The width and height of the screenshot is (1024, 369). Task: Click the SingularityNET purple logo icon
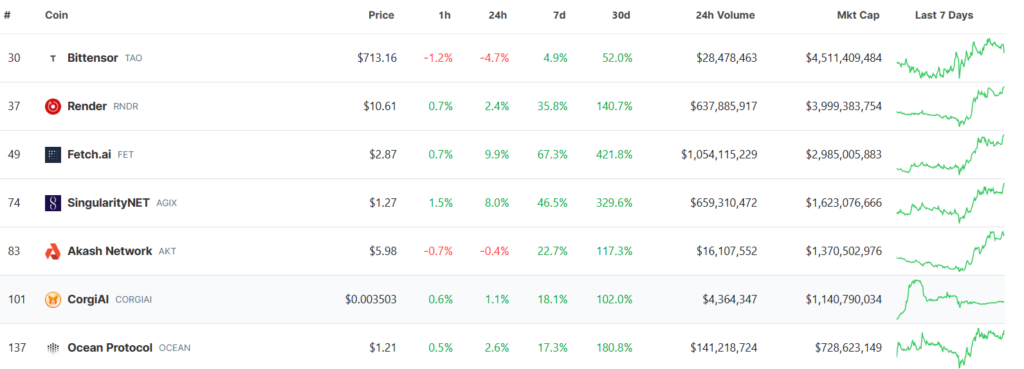[x=53, y=203]
